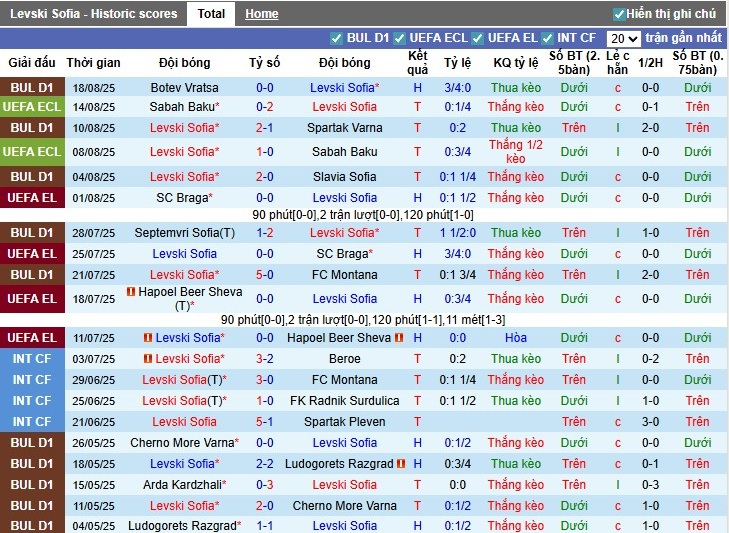
Task: Click red card icon before Levski Sofia on 11/07/25
Action: (x=148, y=338)
